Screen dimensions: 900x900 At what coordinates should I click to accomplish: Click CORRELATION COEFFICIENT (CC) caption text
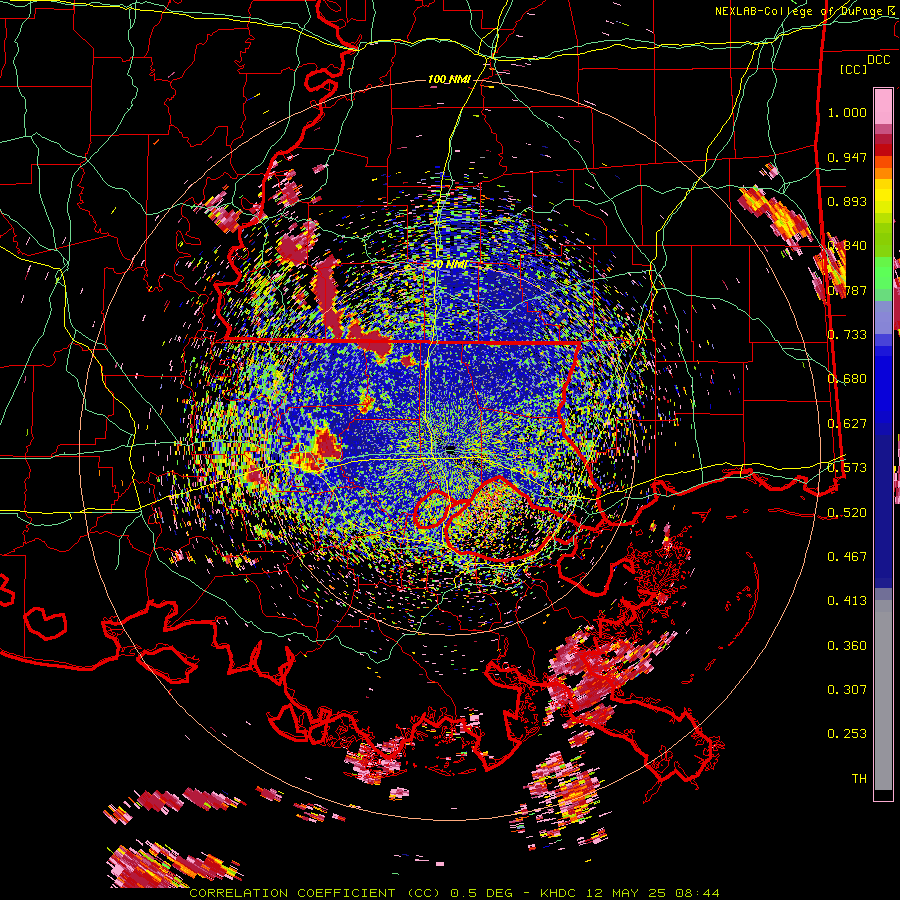click(315, 893)
